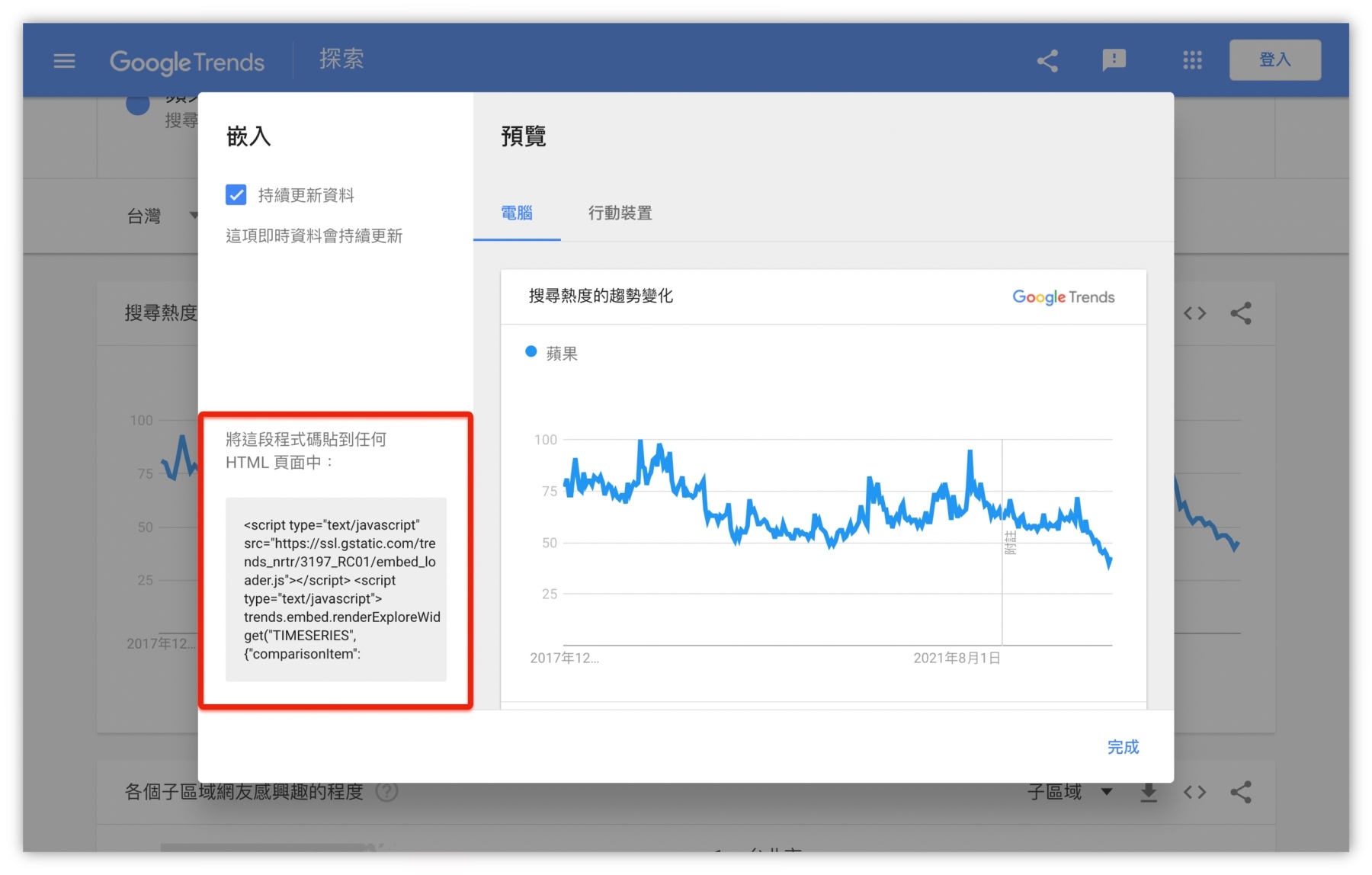Click the blue 蘋果 legend dot
The image size is (1372, 875).
coord(531,351)
